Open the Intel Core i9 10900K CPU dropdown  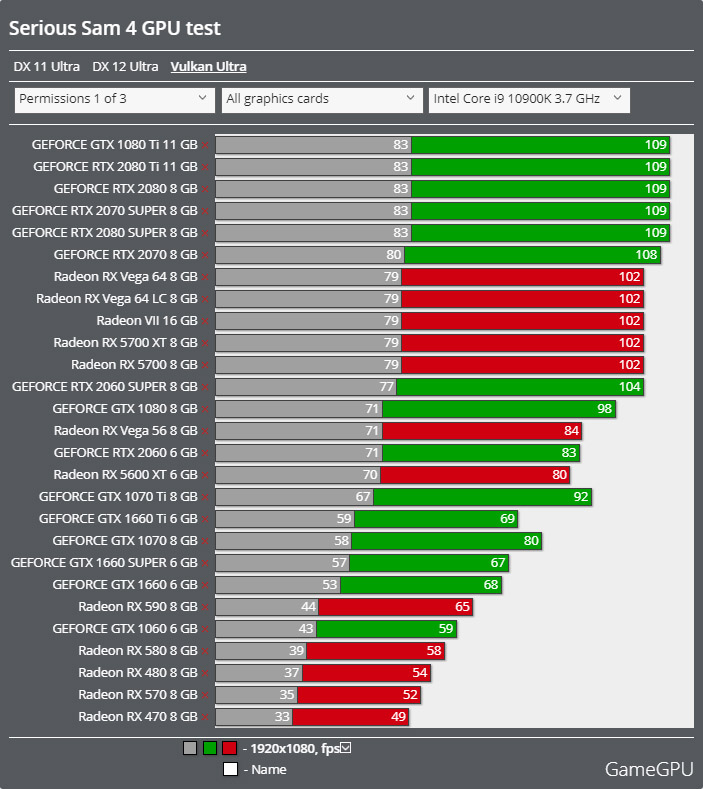(529, 99)
